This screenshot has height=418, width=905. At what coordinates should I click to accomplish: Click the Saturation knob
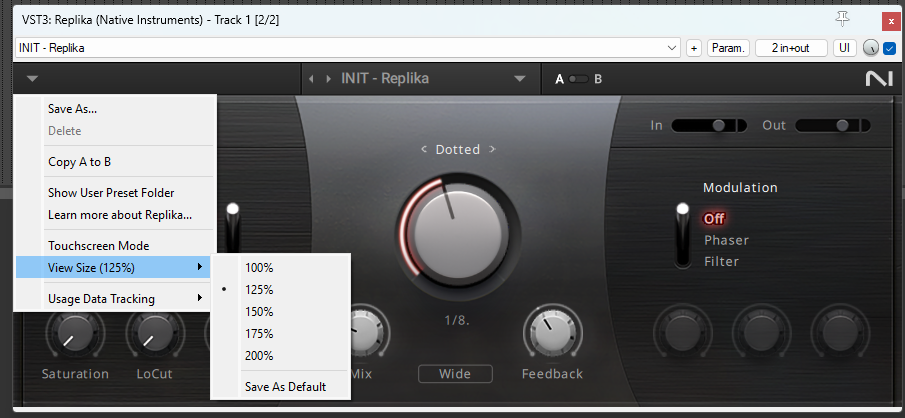pyautogui.click(x=75, y=335)
